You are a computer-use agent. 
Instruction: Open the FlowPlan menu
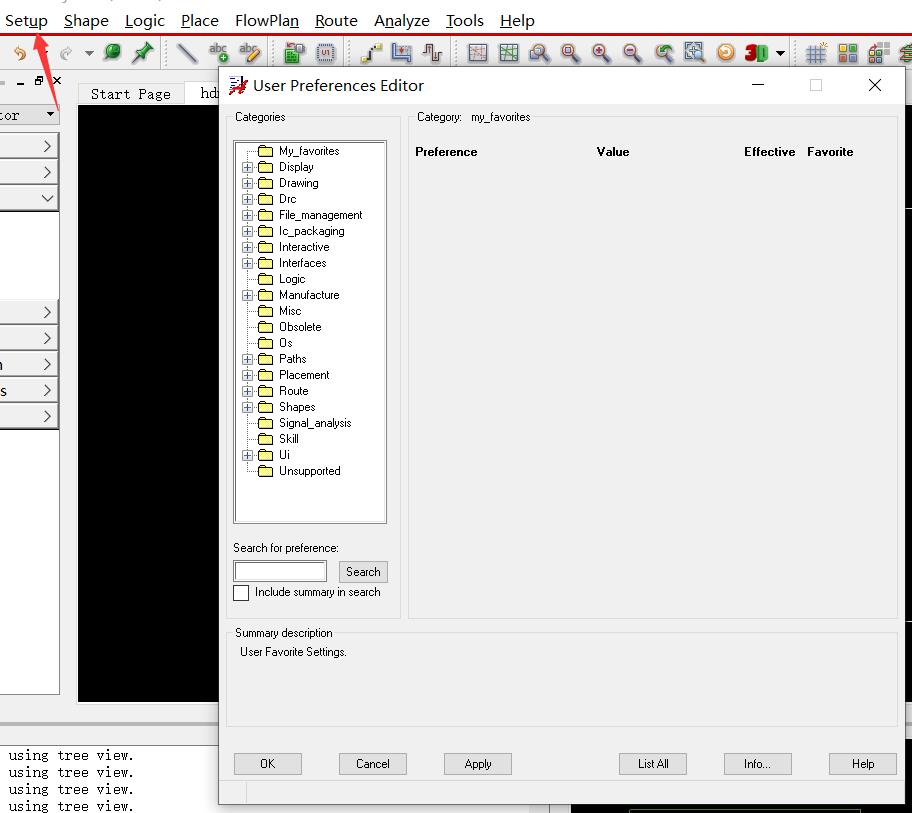click(x=267, y=21)
